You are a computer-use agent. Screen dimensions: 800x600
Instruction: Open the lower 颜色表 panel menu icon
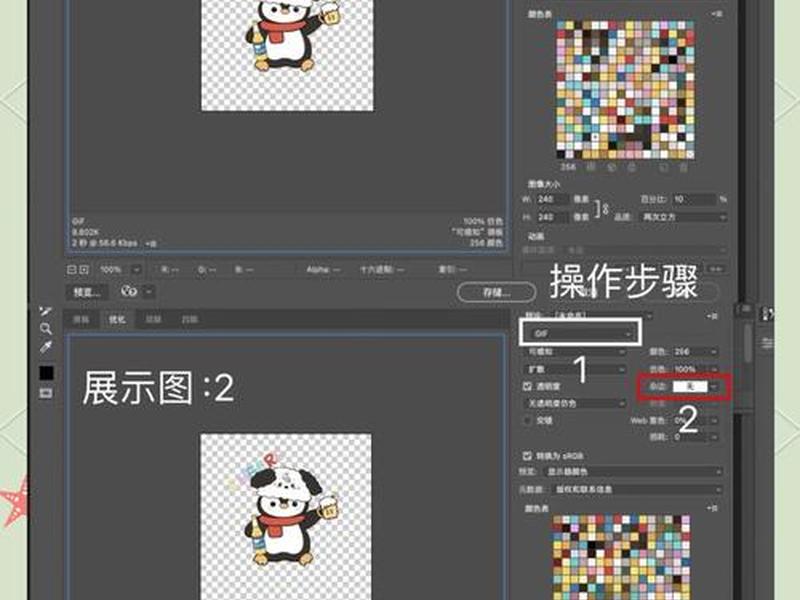pyautogui.click(x=712, y=508)
